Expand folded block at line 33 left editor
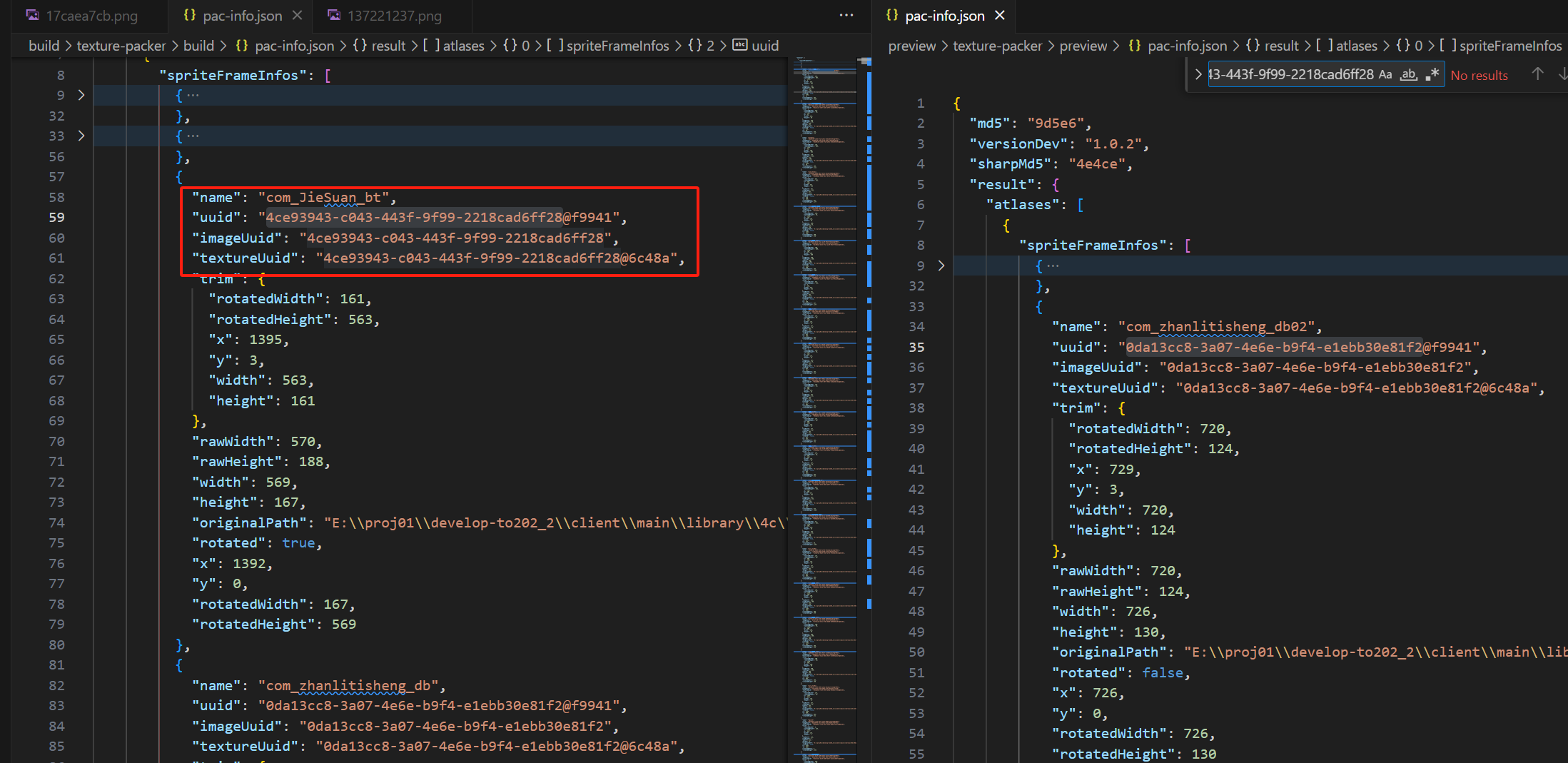This screenshot has width=1568, height=763. pyautogui.click(x=81, y=136)
